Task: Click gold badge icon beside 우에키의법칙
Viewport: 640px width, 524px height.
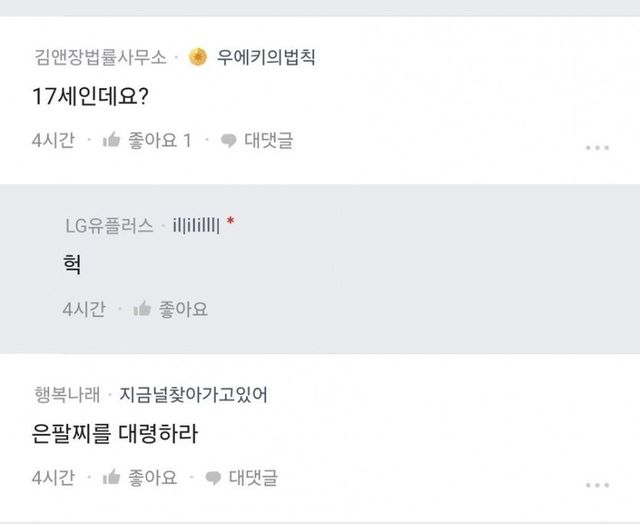Action: 199,56
